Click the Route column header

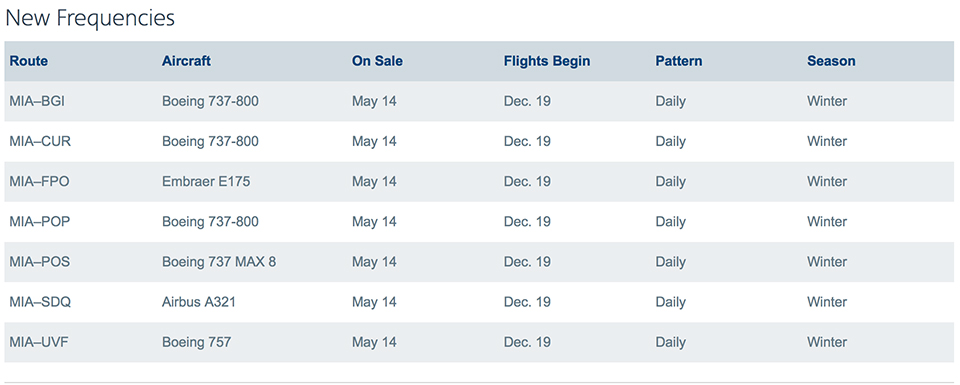29,61
